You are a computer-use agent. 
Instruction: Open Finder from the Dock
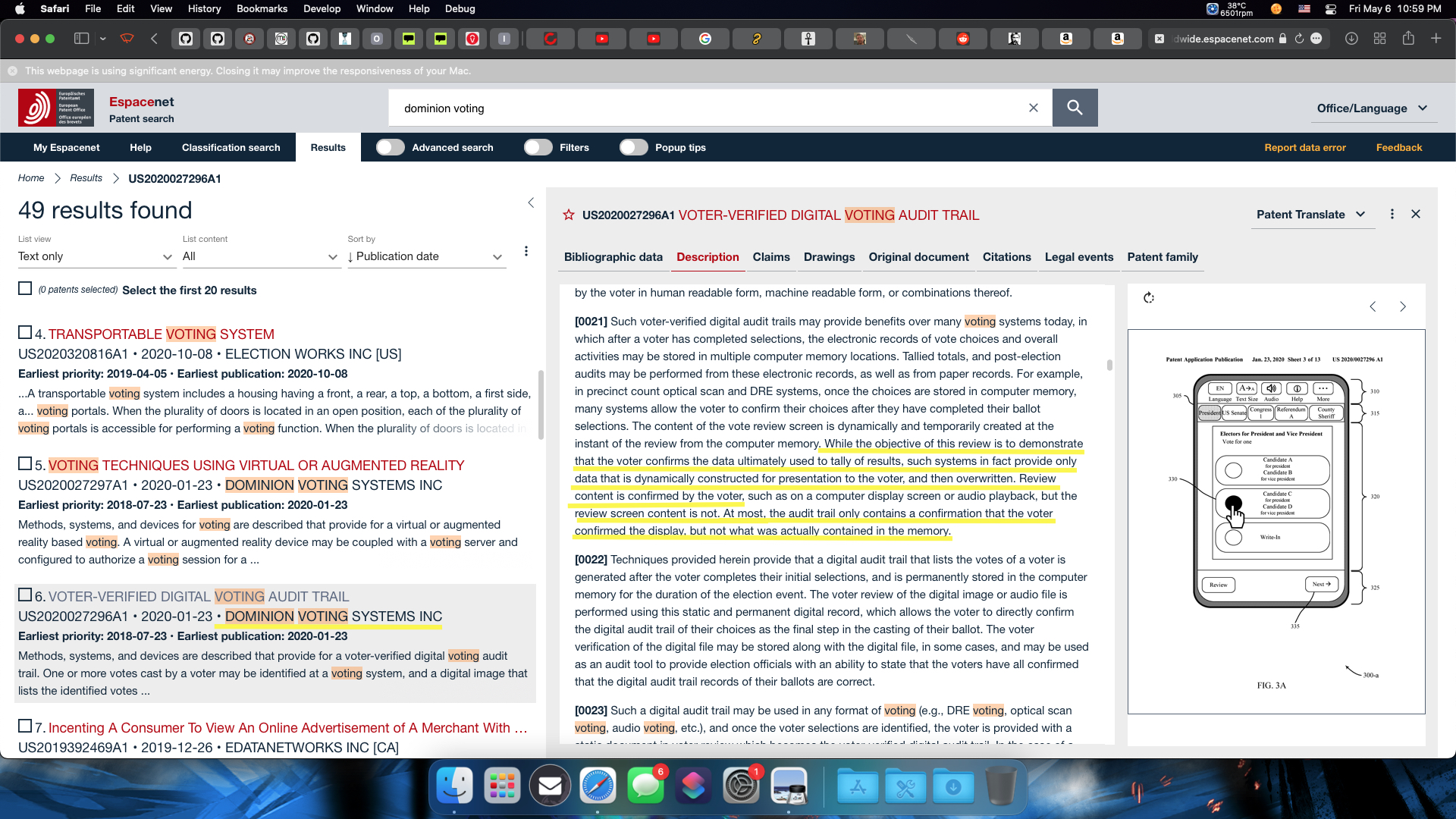click(454, 786)
